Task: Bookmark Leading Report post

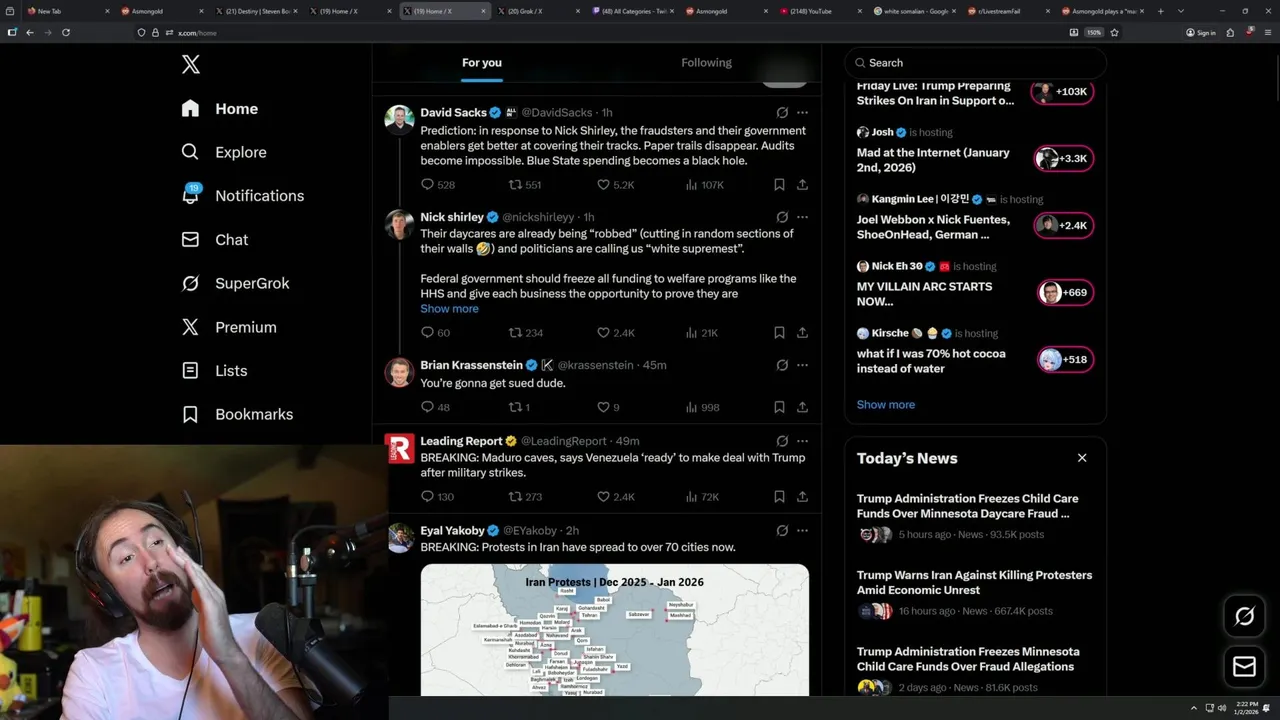Action: pos(779,497)
